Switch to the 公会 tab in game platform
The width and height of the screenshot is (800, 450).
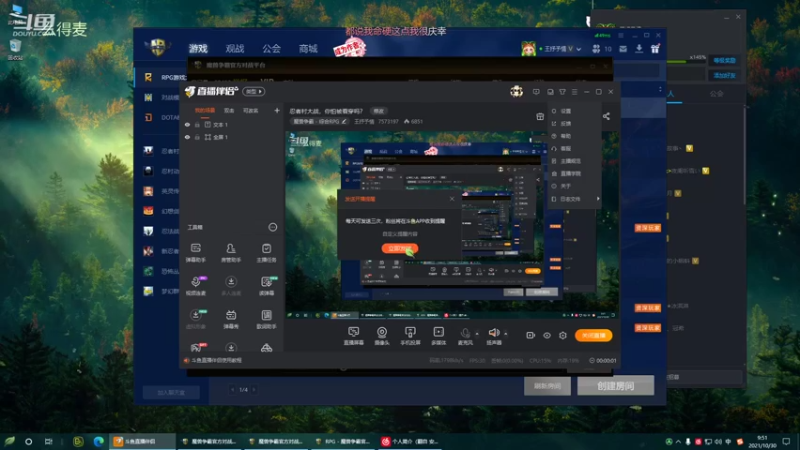tap(271, 48)
